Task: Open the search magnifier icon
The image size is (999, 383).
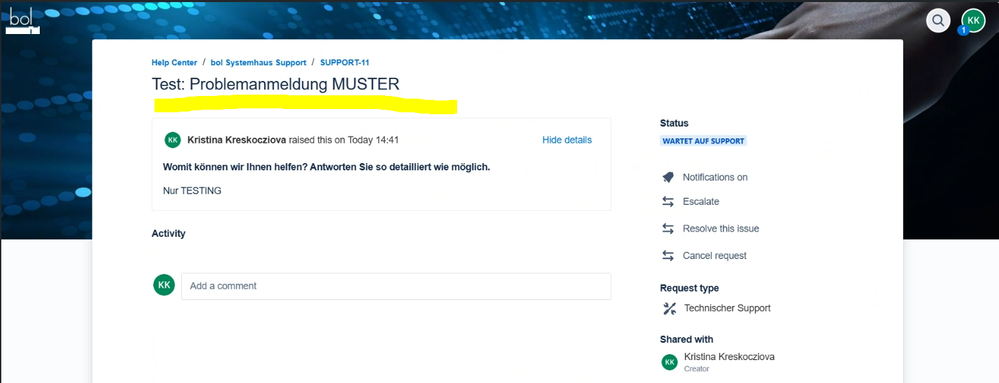Action: pyautogui.click(x=938, y=20)
